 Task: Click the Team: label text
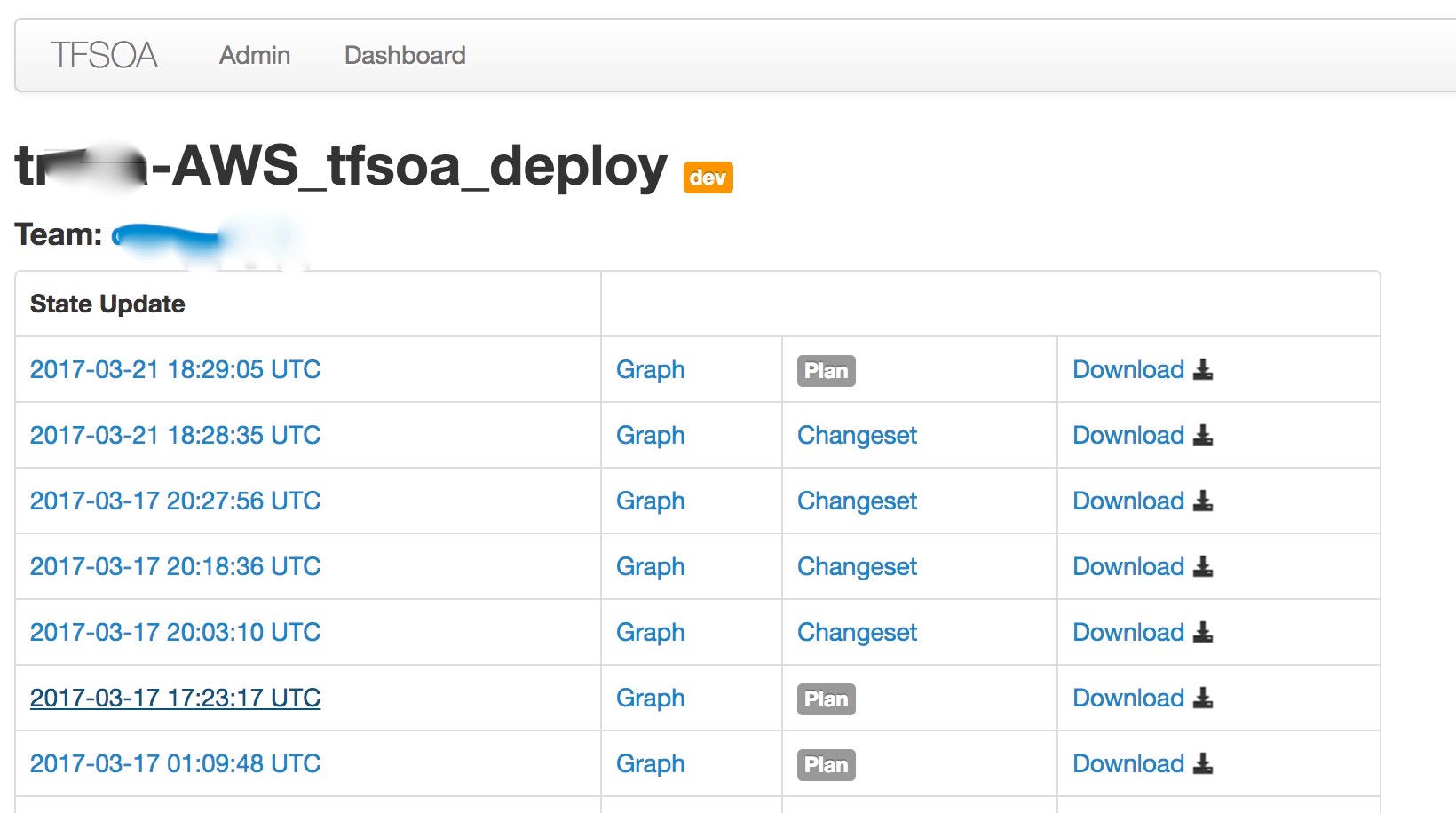[x=59, y=234]
